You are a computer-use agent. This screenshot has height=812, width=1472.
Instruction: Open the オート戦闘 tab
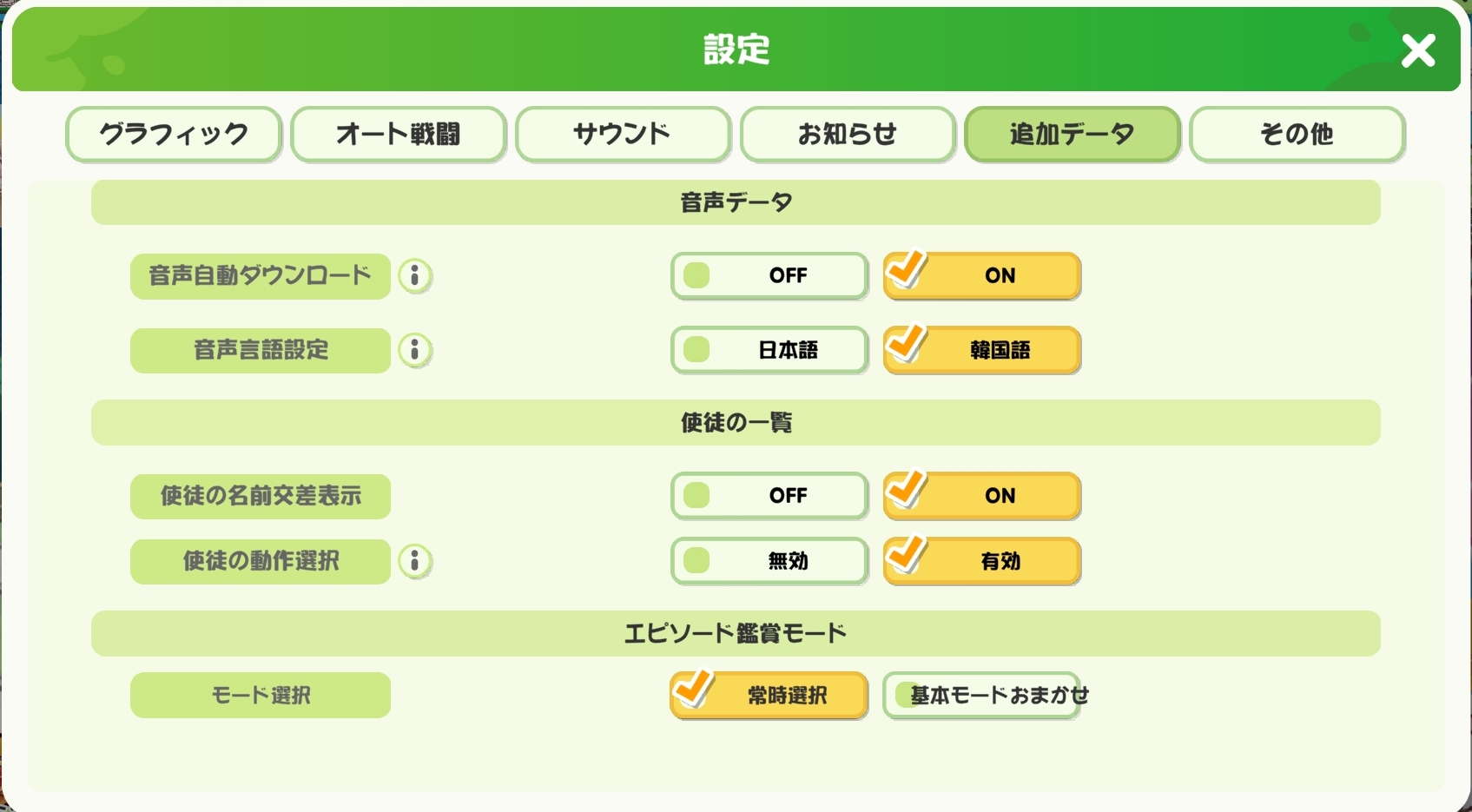click(x=399, y=135)
